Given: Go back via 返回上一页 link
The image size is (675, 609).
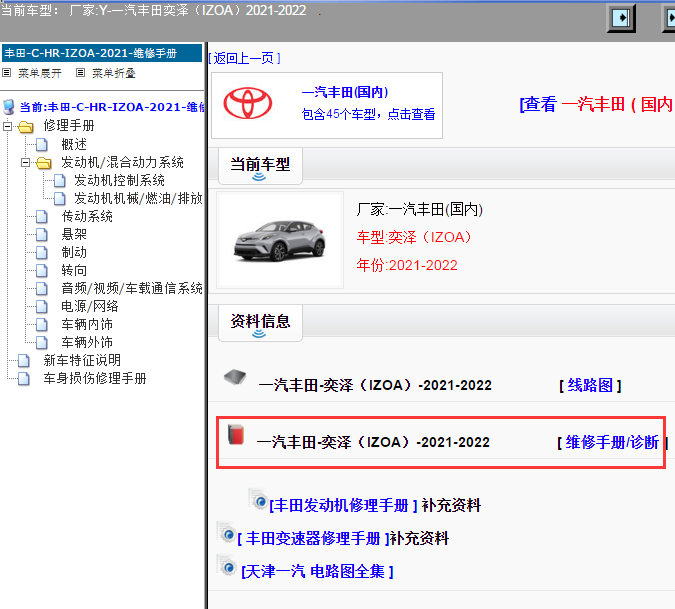Looking at the screenshot, I should (x=245, y=58).
